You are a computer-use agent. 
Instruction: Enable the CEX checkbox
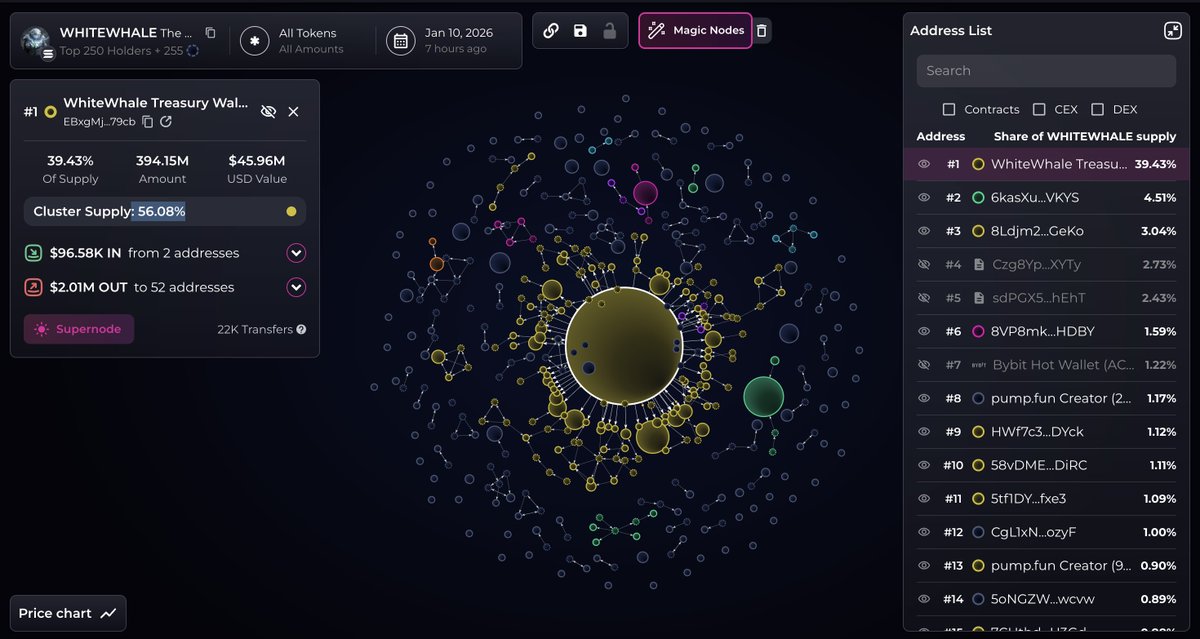coord(1039,109)
